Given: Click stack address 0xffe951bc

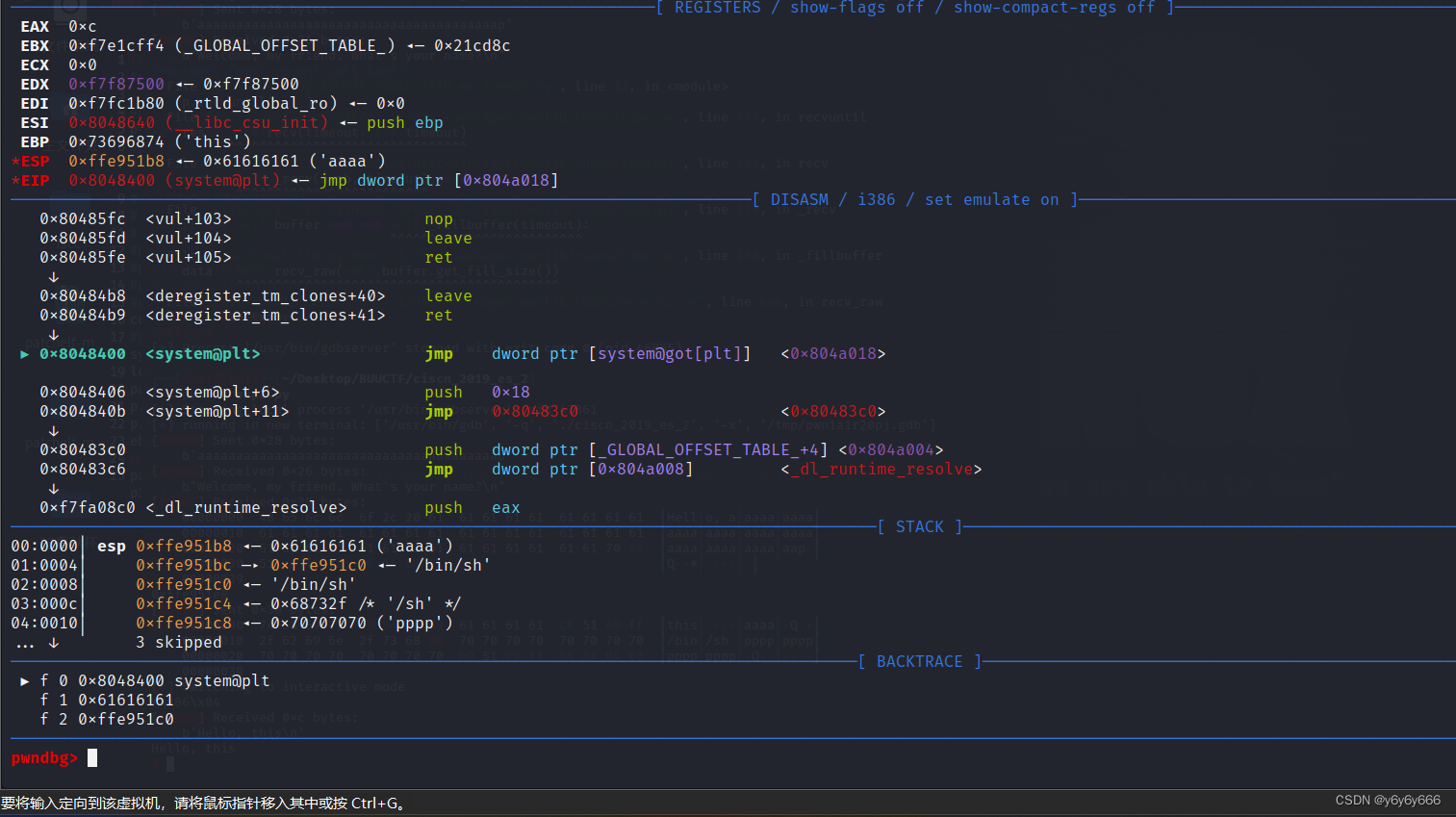Looking at the screenshot, I should [x=184, y=566].
